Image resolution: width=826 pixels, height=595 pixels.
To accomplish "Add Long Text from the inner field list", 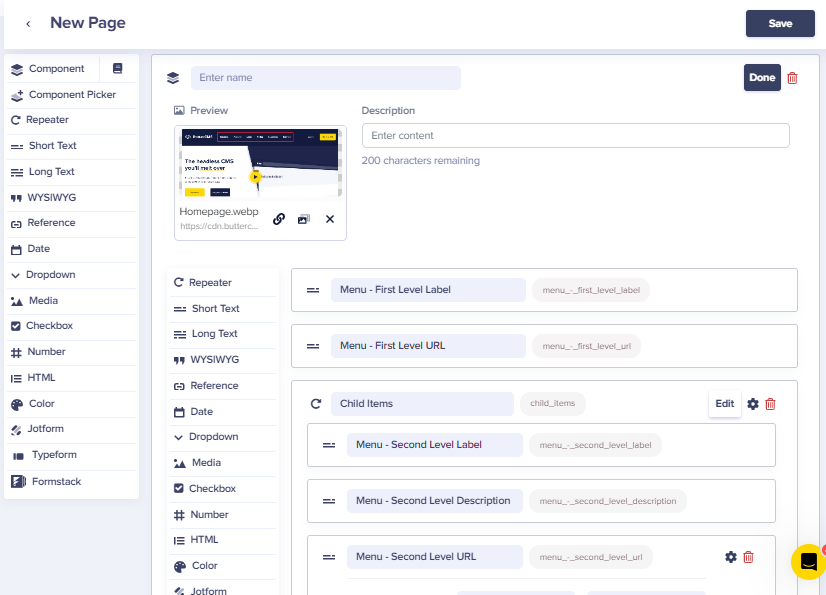I will (223, 334).
